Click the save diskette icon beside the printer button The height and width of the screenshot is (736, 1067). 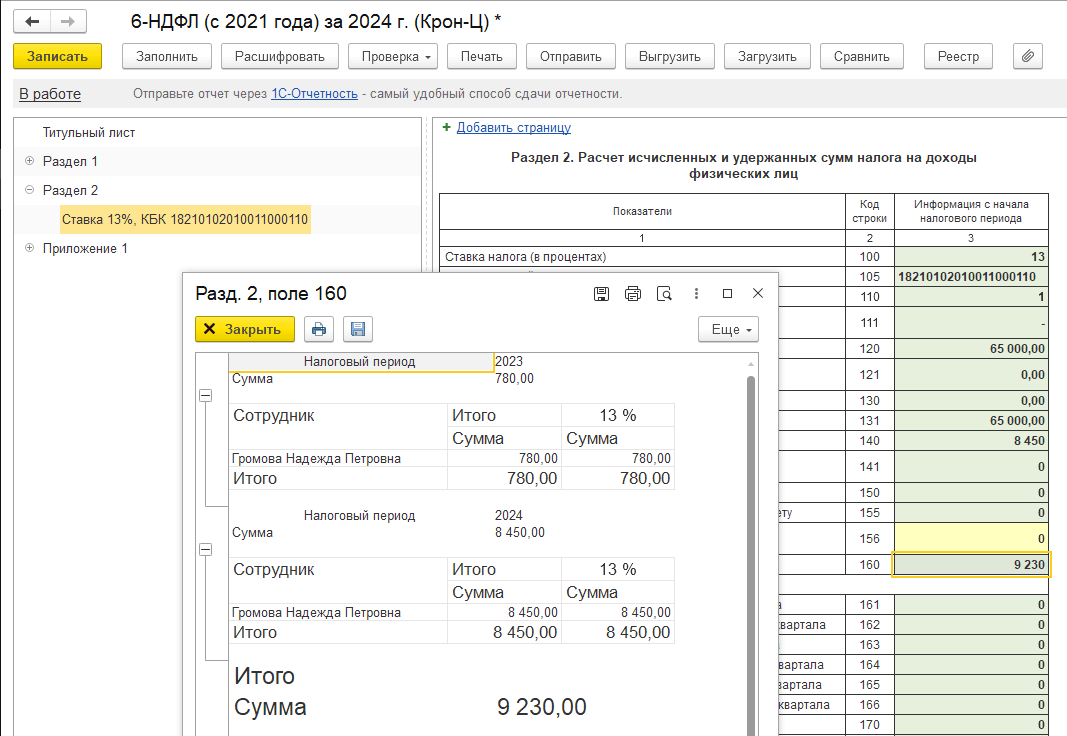tap(358, 329)
